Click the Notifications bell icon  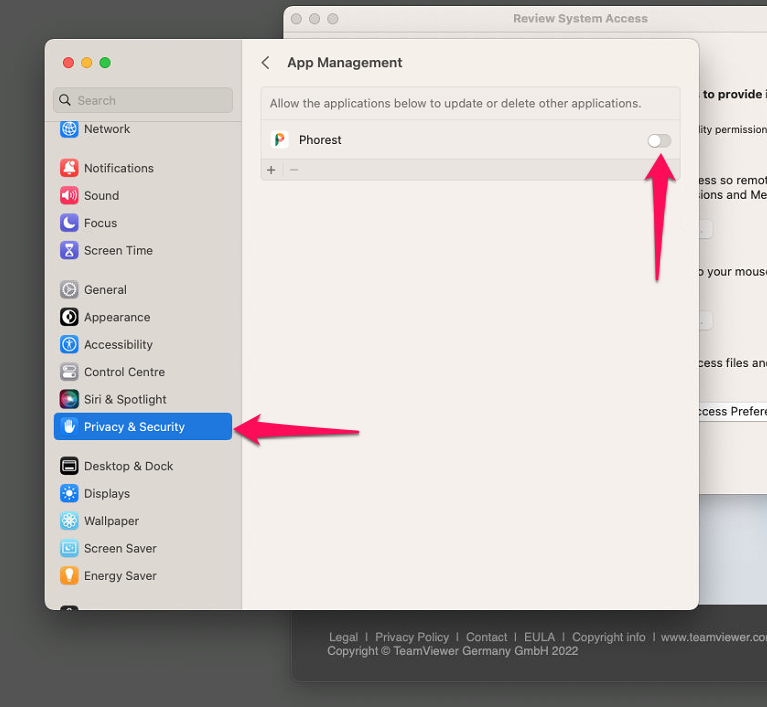[69, 168]
